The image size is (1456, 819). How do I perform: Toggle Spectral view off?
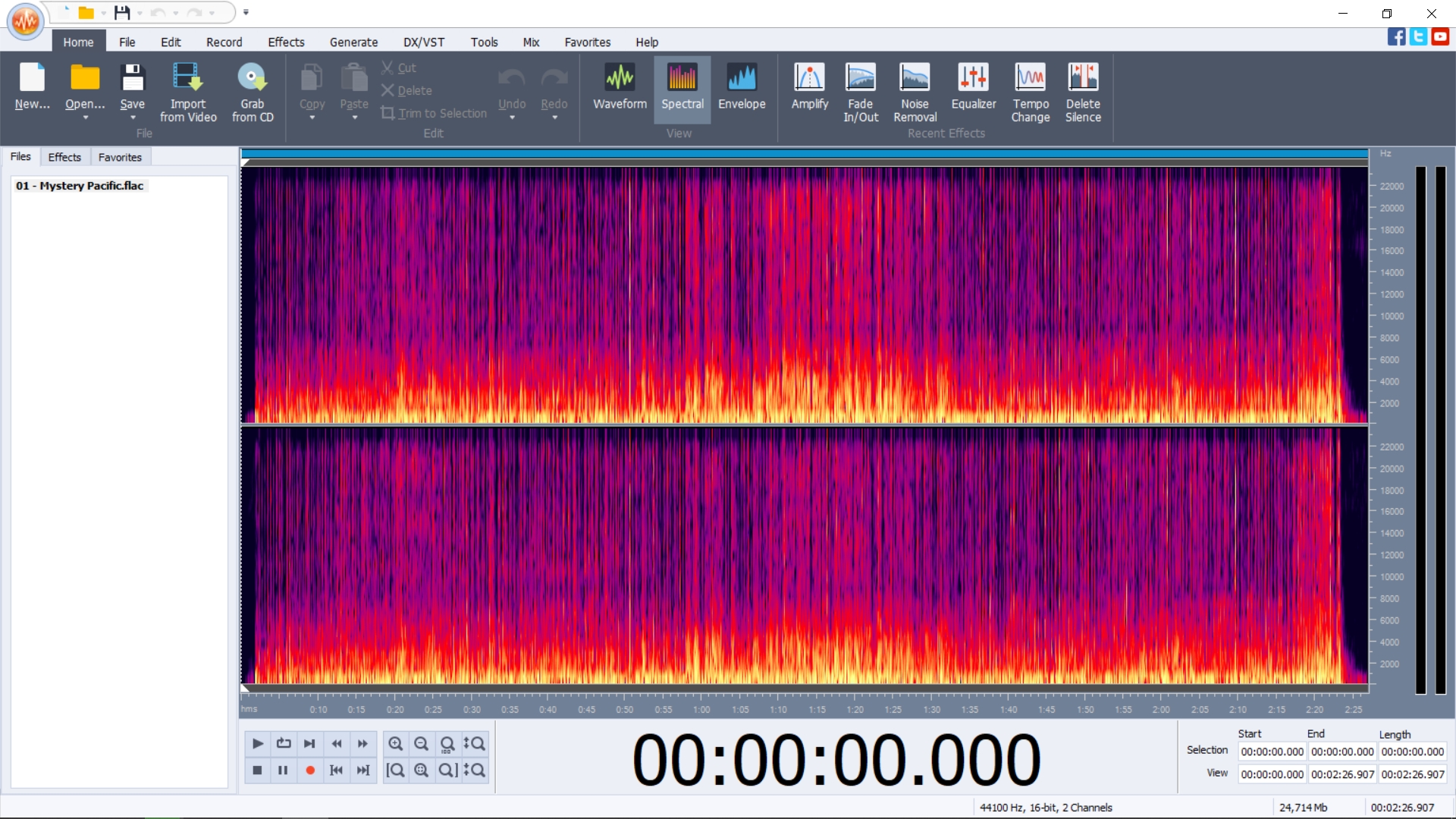[x=682, y=87]
